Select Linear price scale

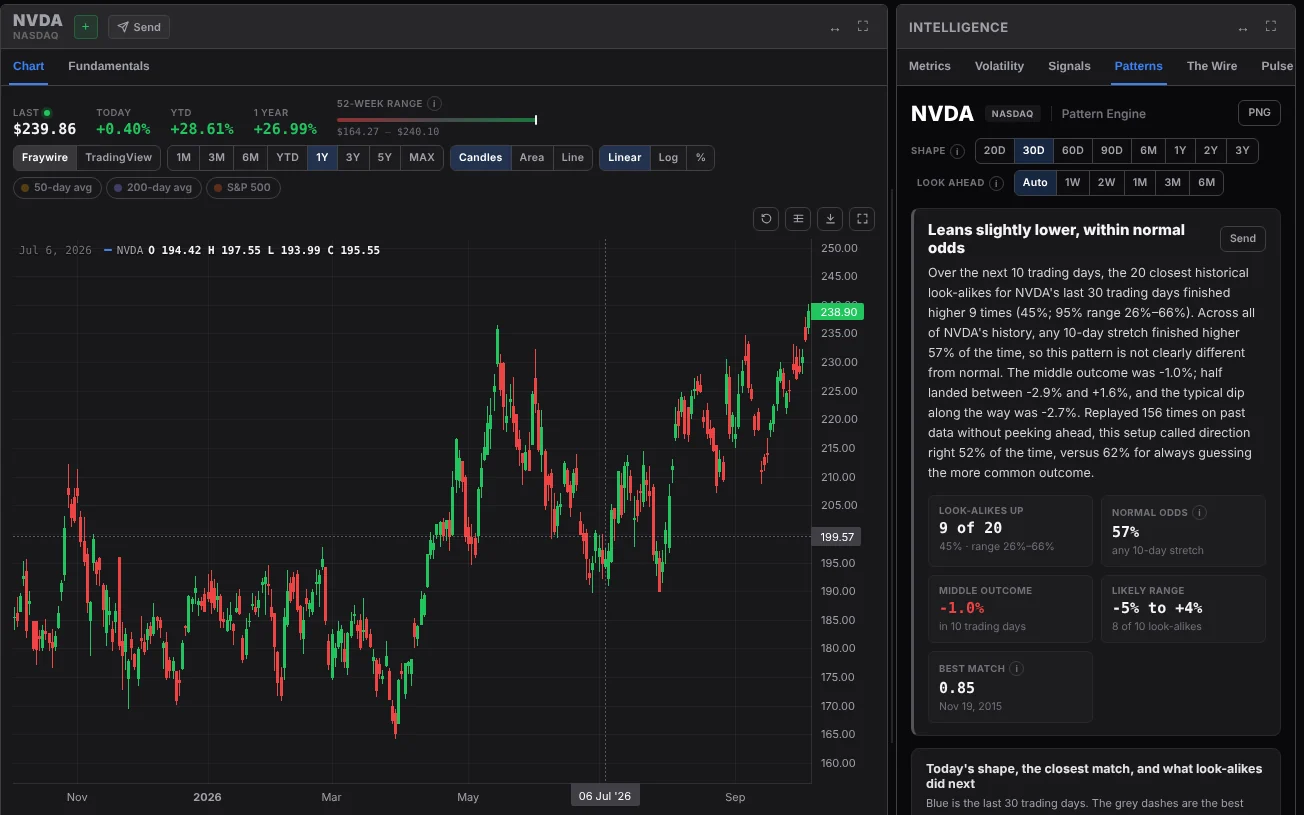625,158
